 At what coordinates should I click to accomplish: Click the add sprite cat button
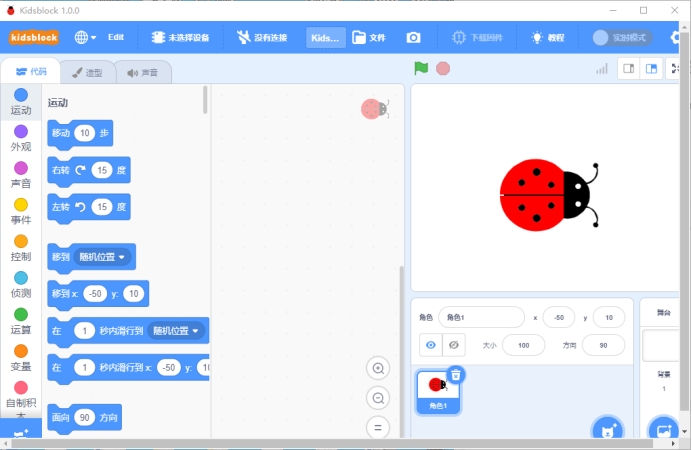608,429
